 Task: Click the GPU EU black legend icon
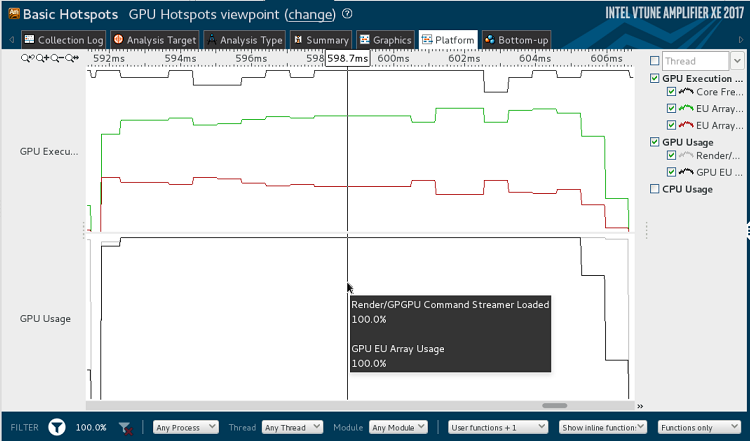click(x=686, y=172)
